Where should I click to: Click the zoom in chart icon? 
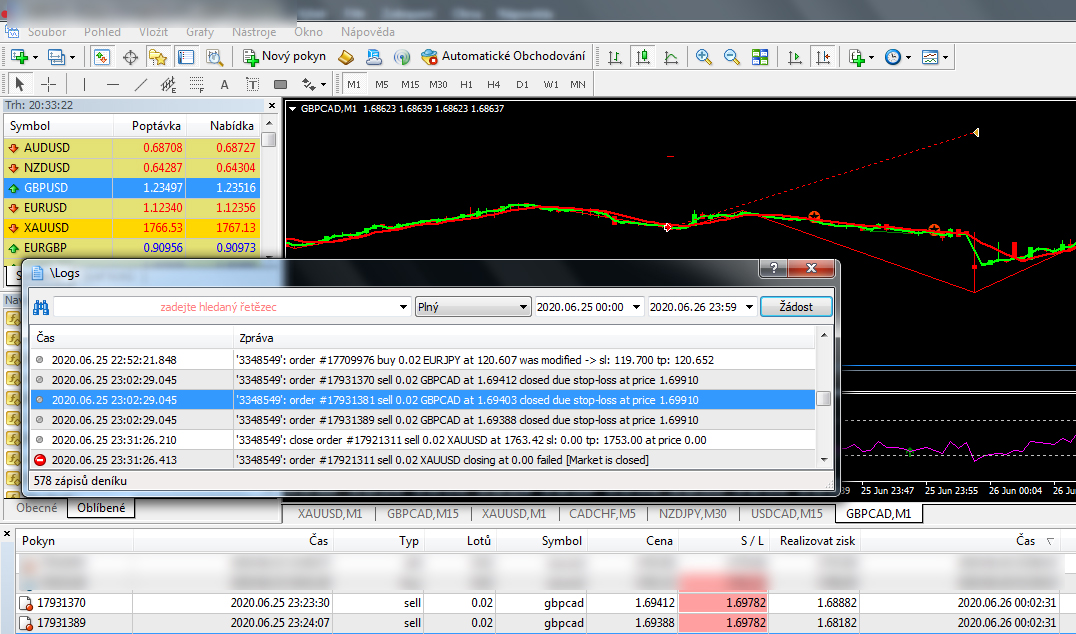704,57
